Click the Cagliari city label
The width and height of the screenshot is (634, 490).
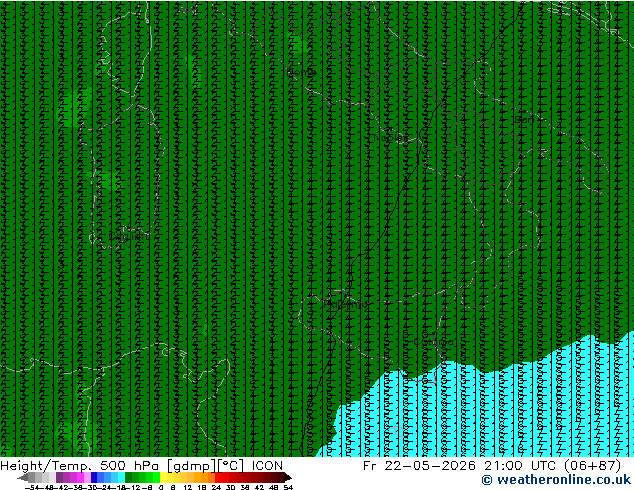129,237
